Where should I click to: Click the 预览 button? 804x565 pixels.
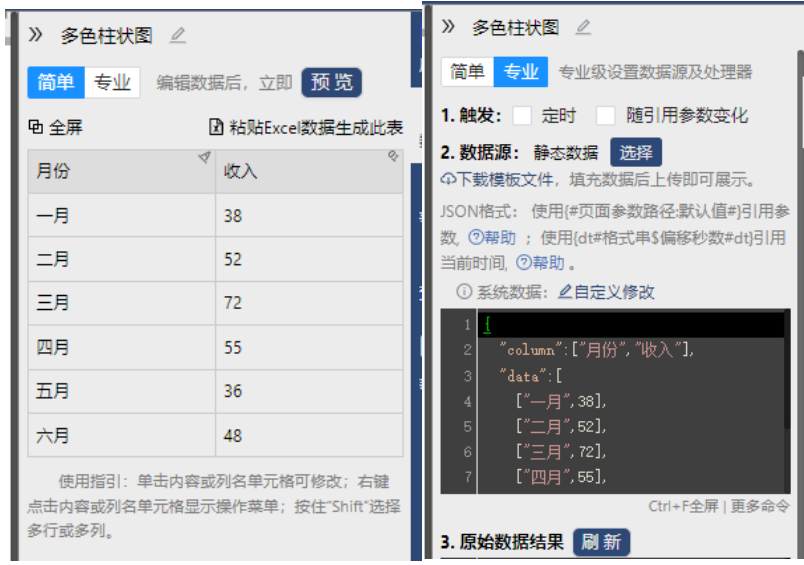pos(332,82)
